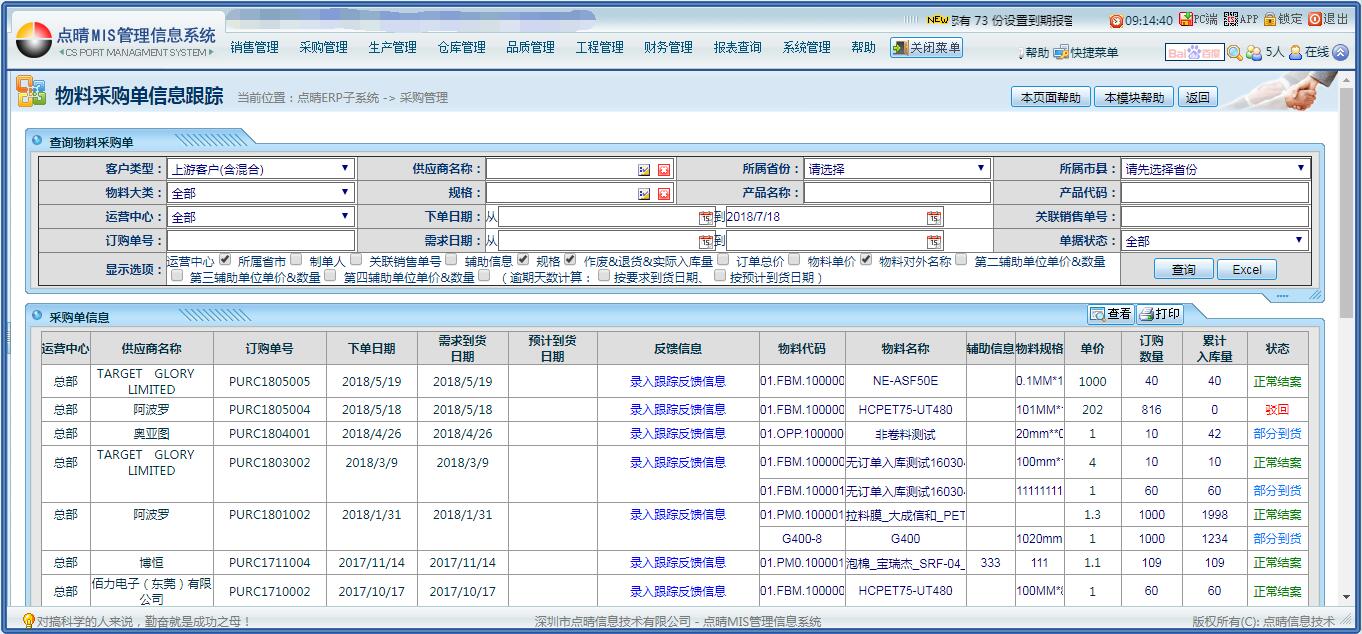This screenshot has height=634, width=1362.
Task: Expand the 所属省份 dropdown
Action: (x=897, y=169)
